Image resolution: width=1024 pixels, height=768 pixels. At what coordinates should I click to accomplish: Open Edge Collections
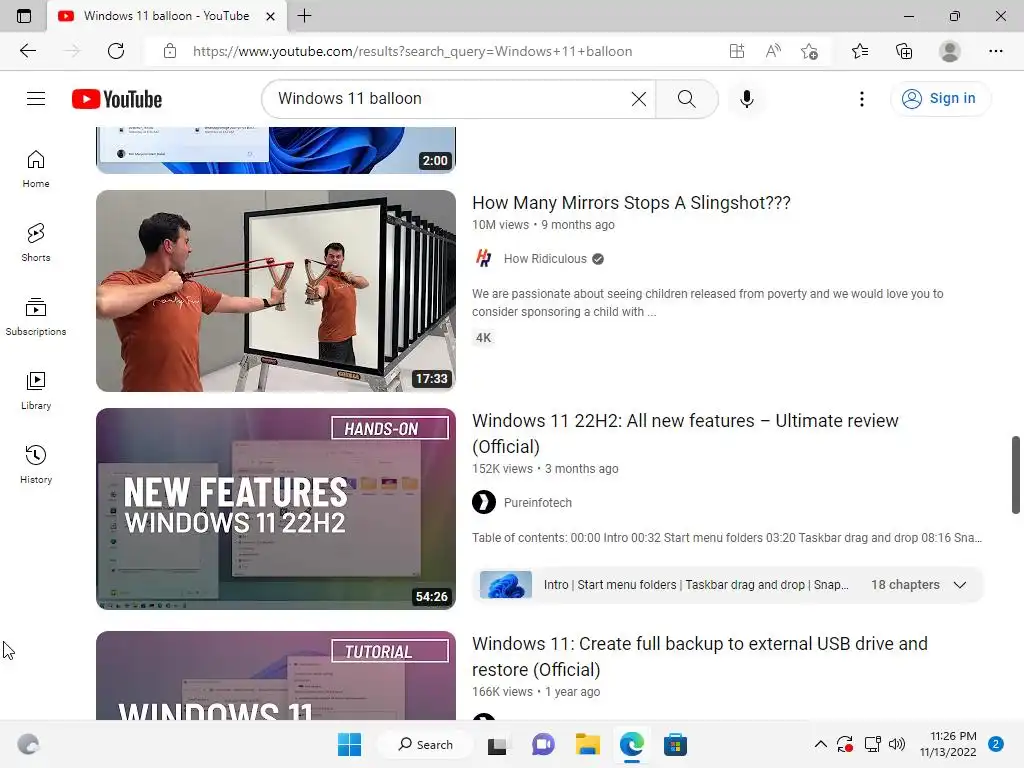pyautogui.click(x=904, y=51)
